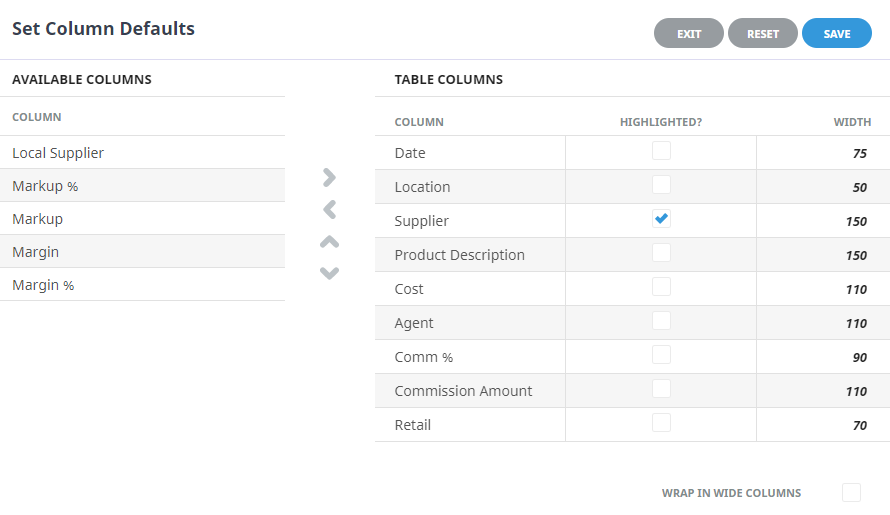Viewport: 890px width, 515px height.
Task: Click the right arrow to add column
Action: (329, 178)
